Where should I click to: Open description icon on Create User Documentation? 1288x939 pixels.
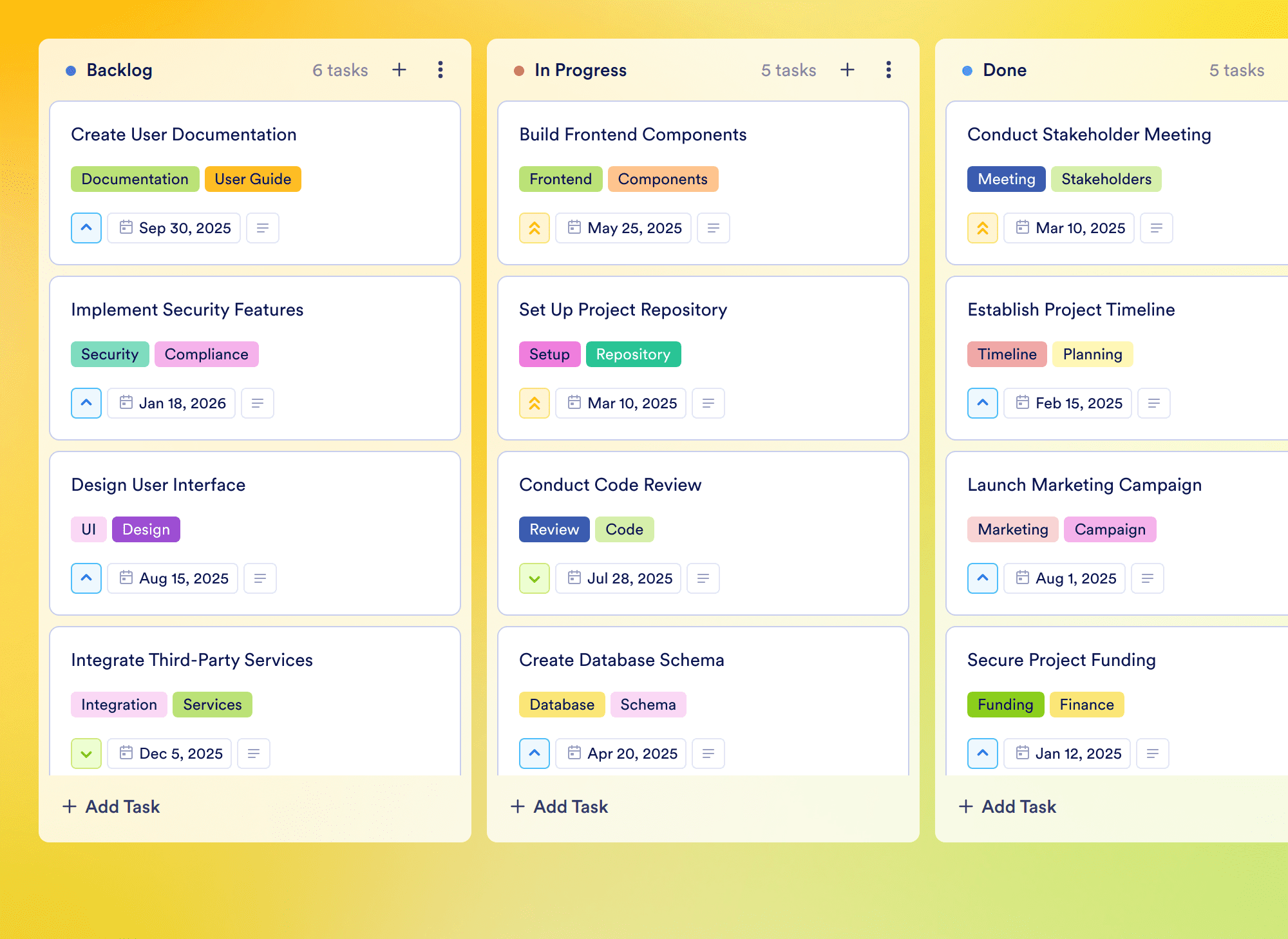pyautogui.click(x=263, y=228)
